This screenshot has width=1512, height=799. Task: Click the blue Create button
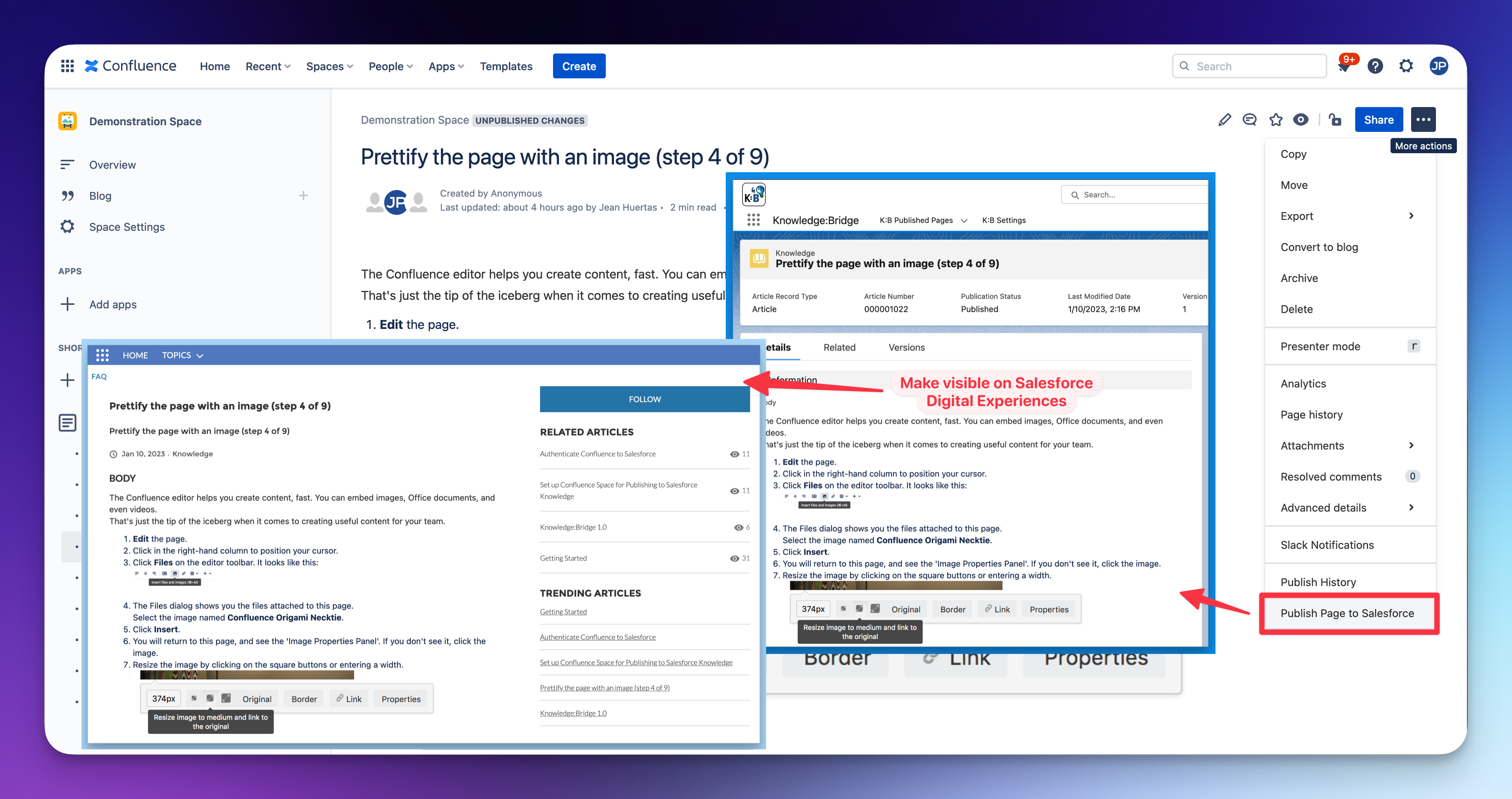click(x=579, y=66)
